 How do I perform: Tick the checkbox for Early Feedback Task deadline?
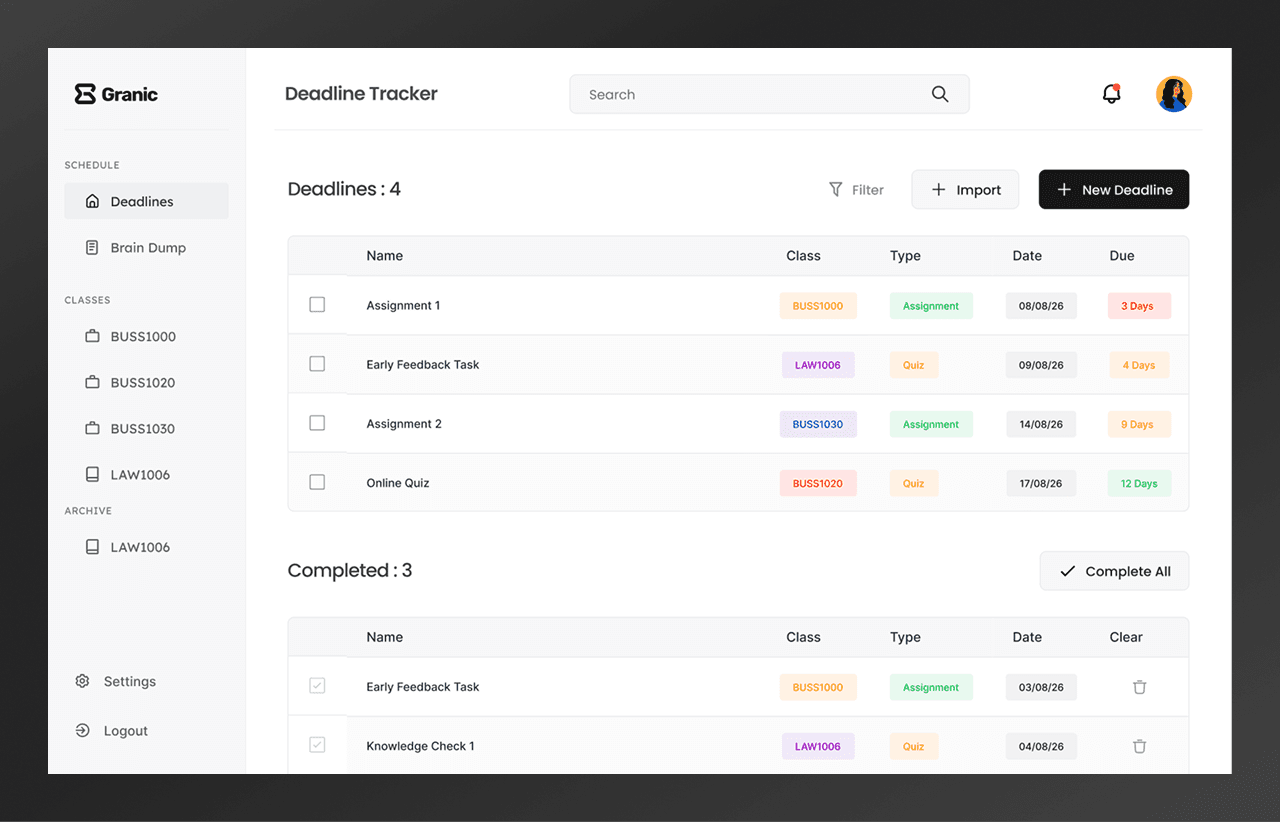click(x=317, y=364)
